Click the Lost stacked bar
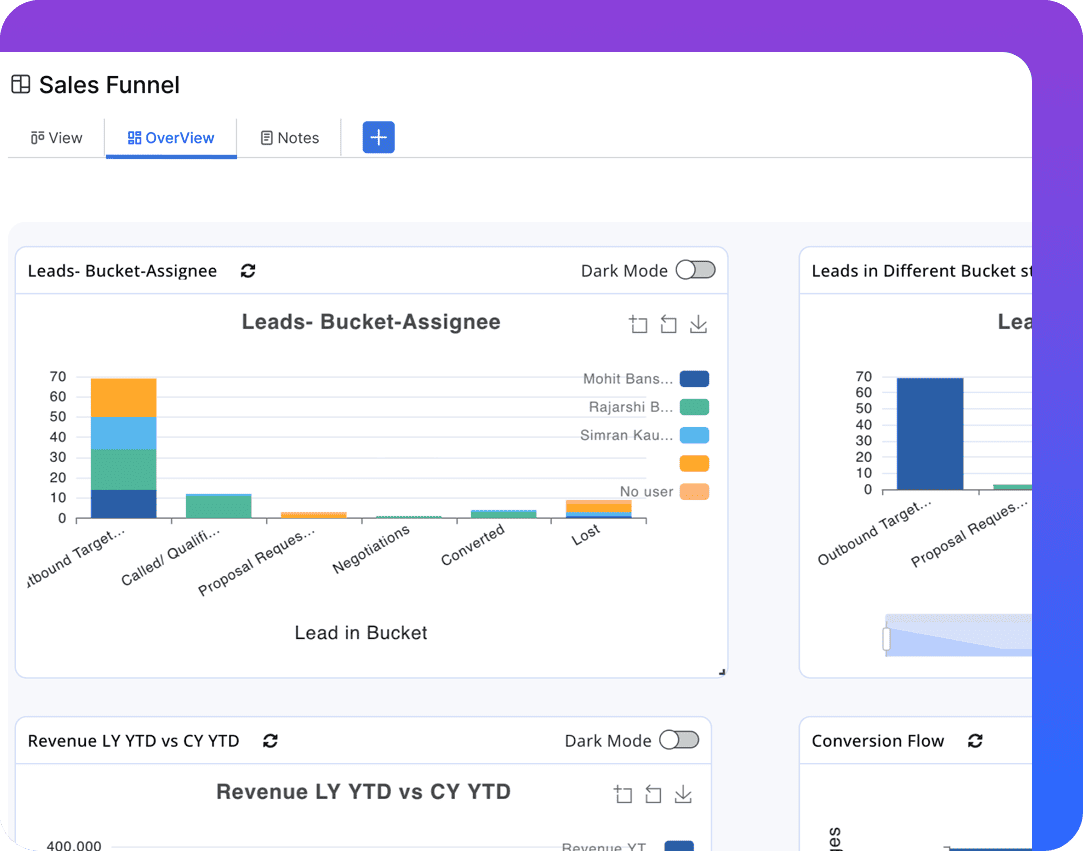1083x851 pixels. [x=599, y=509]
